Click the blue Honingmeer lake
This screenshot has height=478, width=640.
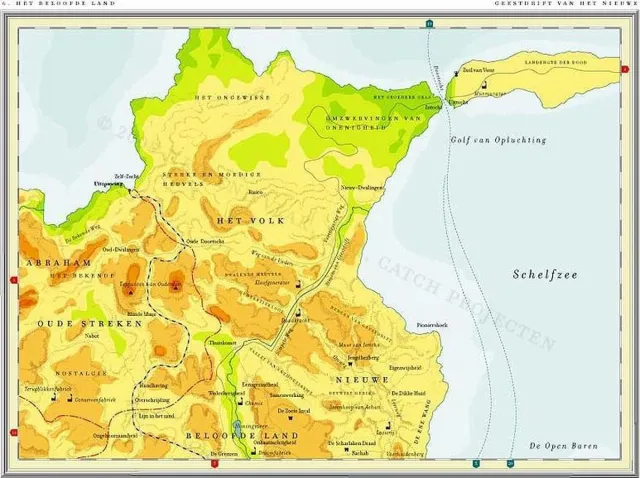point(237,429)
